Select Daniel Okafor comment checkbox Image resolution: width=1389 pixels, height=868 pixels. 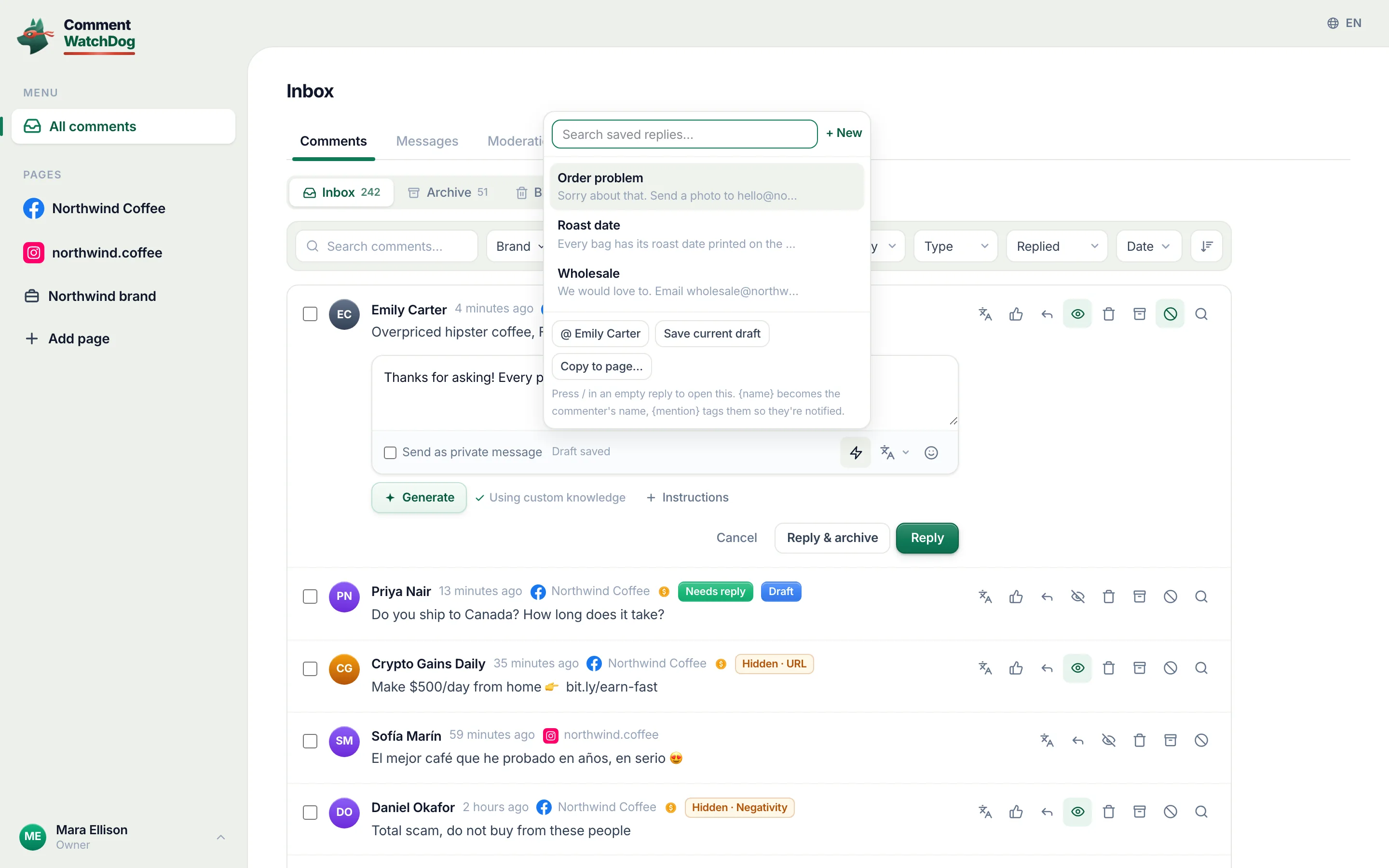pyautogui.click(x=310, y=813)
